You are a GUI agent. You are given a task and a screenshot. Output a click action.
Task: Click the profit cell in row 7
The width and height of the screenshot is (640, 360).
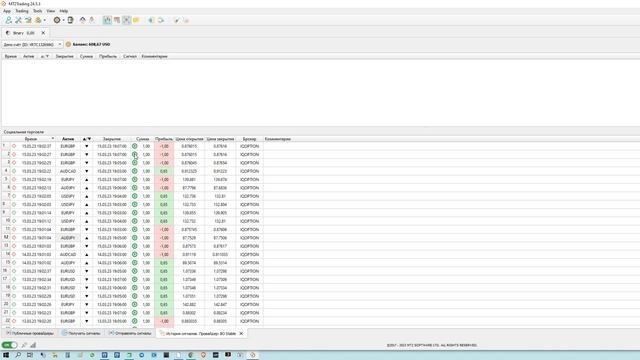(164, 196)
